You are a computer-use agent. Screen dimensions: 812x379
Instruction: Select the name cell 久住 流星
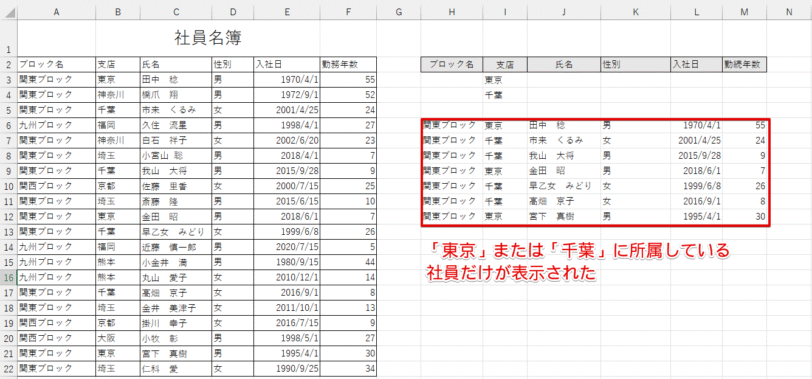[x=176, y=125]
